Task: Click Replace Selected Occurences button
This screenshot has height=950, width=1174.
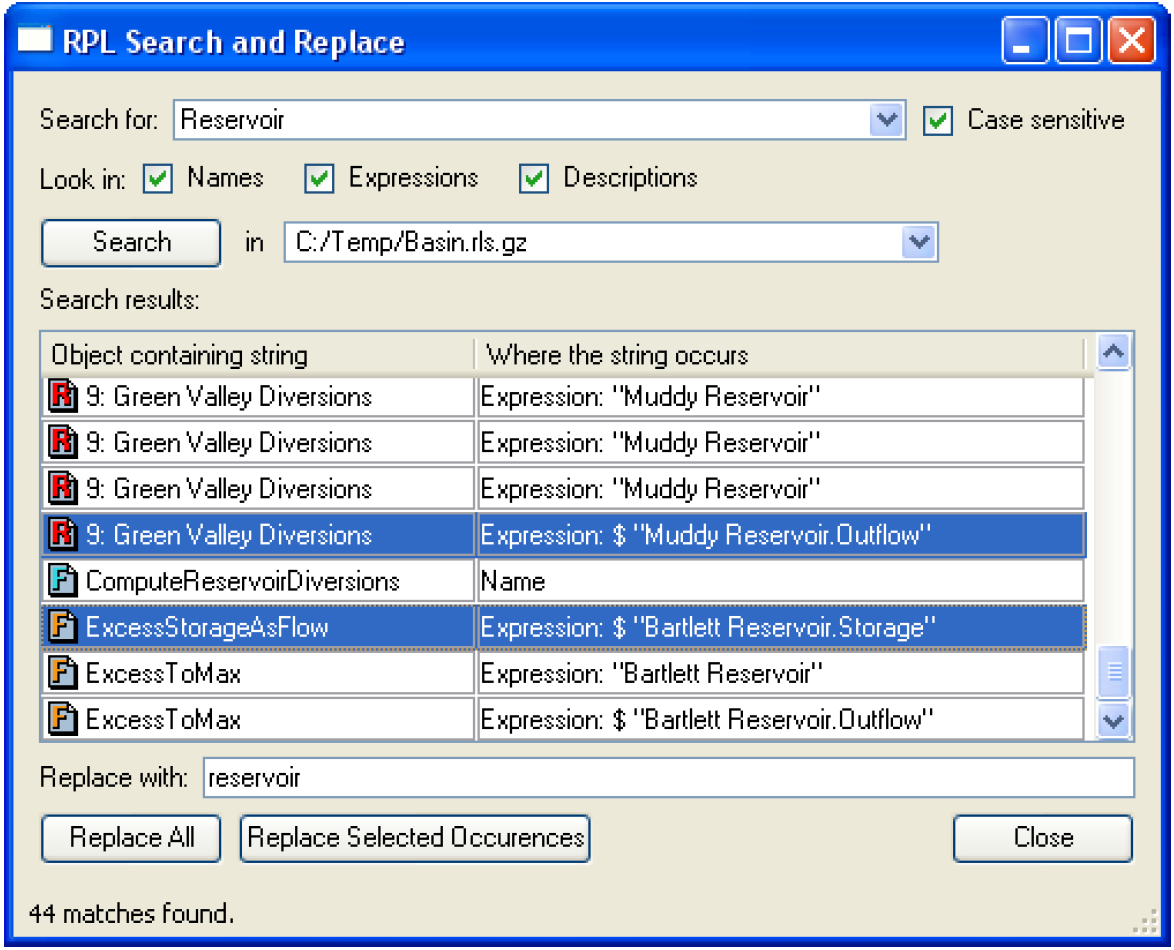Action: 415,838
